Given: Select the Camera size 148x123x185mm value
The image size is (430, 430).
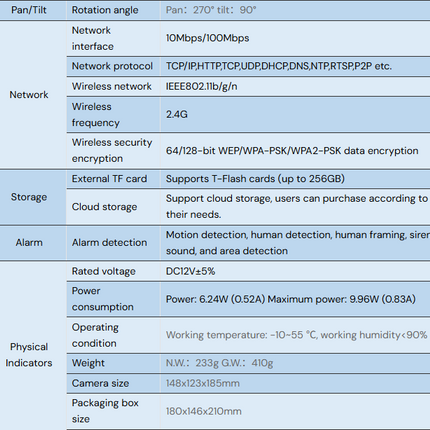Looking at the screenshot, I should click(203, 383).
